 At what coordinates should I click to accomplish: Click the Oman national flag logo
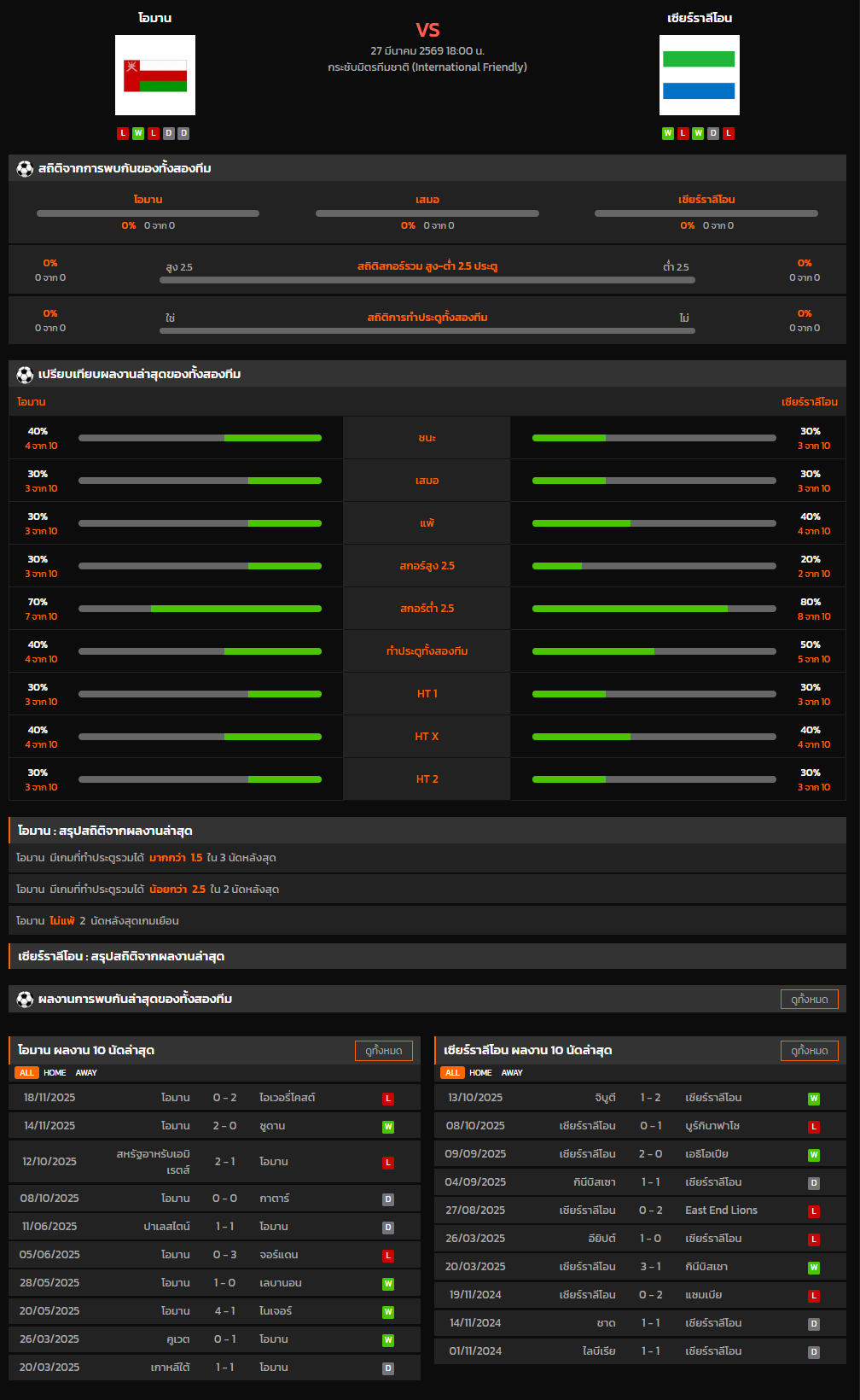pyautogui.click(x=155, y=75)
